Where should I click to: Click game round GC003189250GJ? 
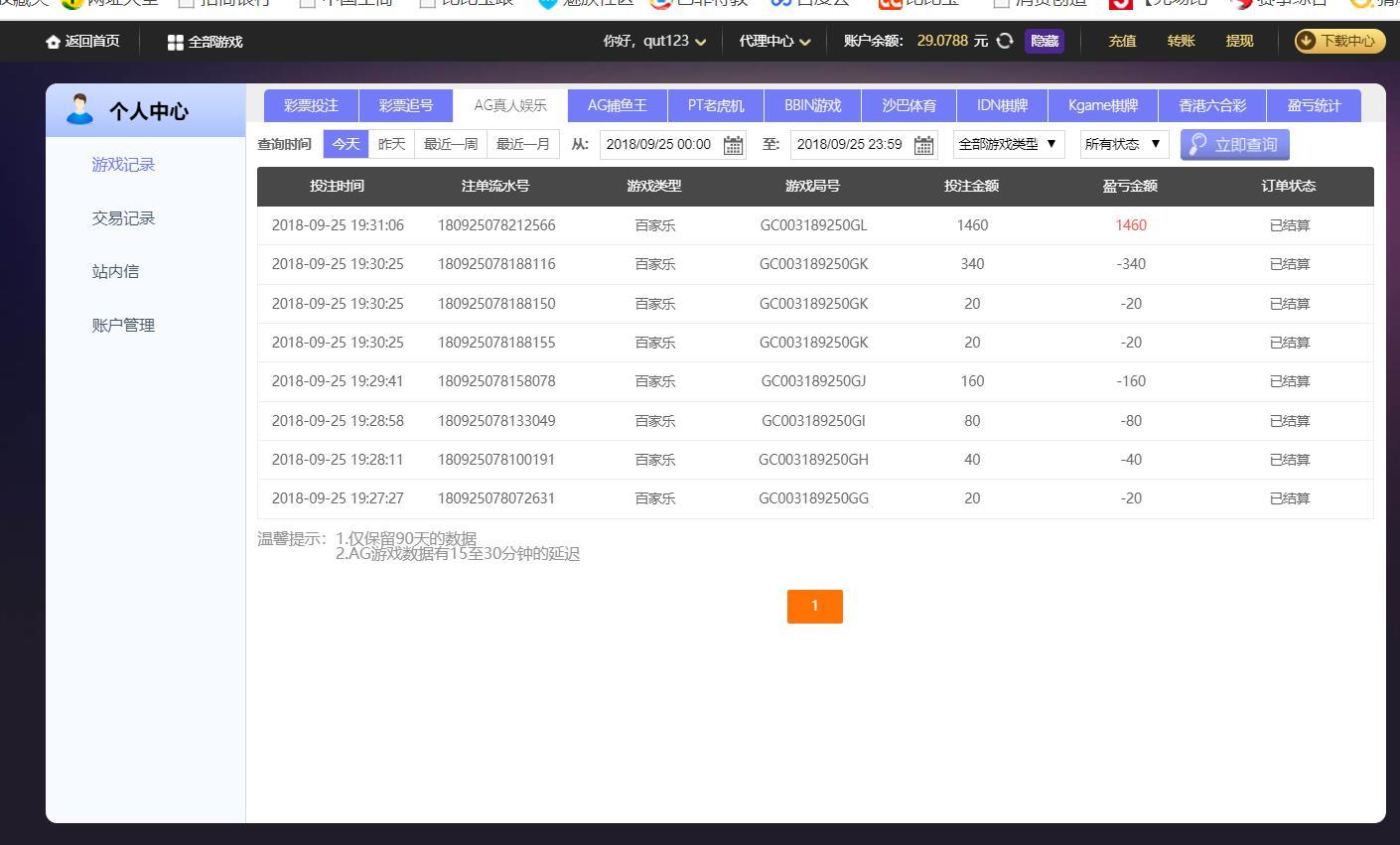(813, 381)
